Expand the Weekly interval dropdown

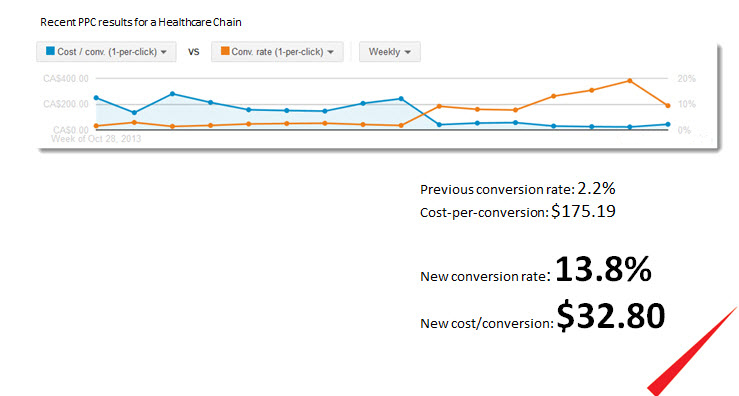pyautogui.click(x=390, y=52)
